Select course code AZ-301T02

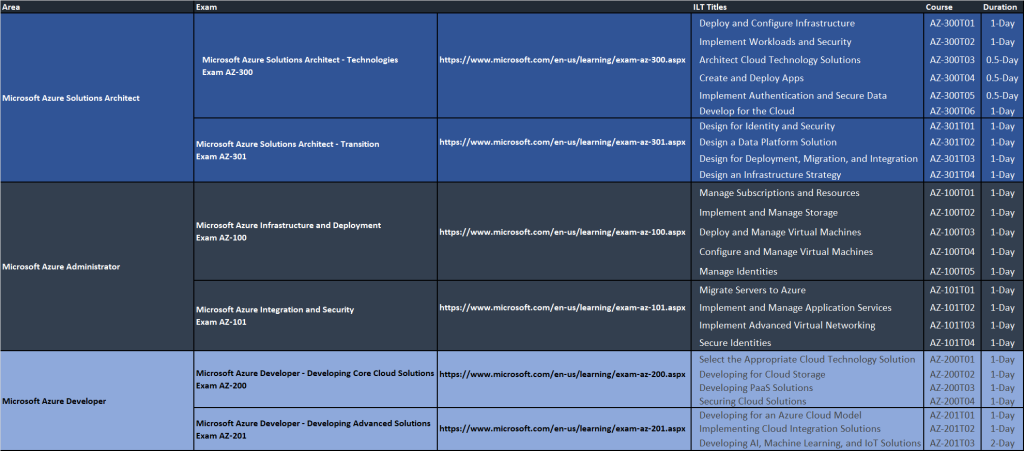(x=952, y=142)
